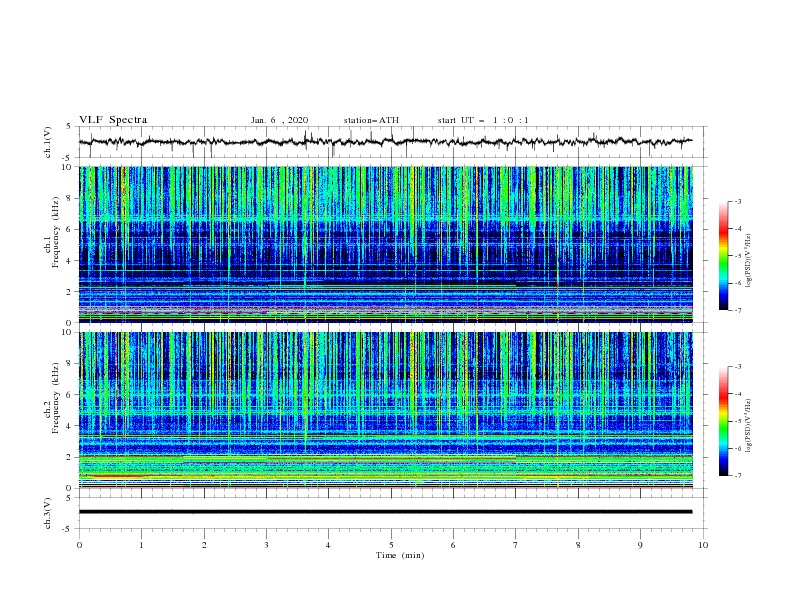Click the 'ch.1 Frequency (kHz)' axis label
This screenshot has width=792, height=612.
click(52, 231)
